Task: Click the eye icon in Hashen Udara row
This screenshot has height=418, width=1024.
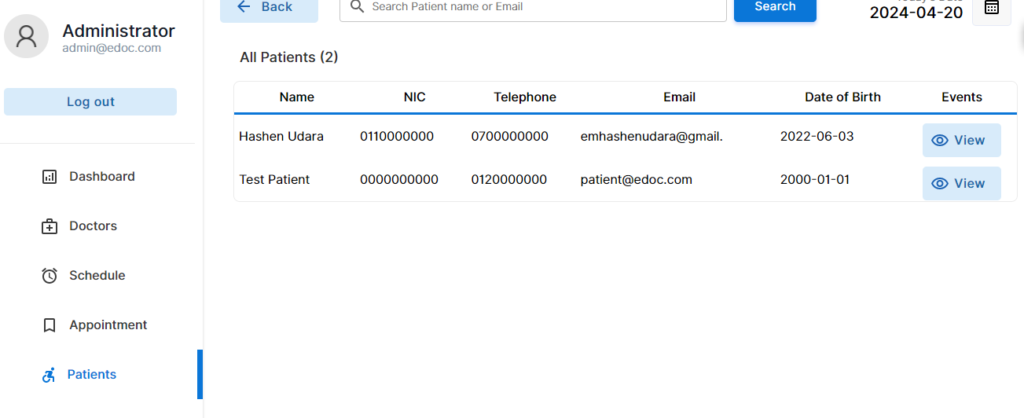Action: point(940,140)
